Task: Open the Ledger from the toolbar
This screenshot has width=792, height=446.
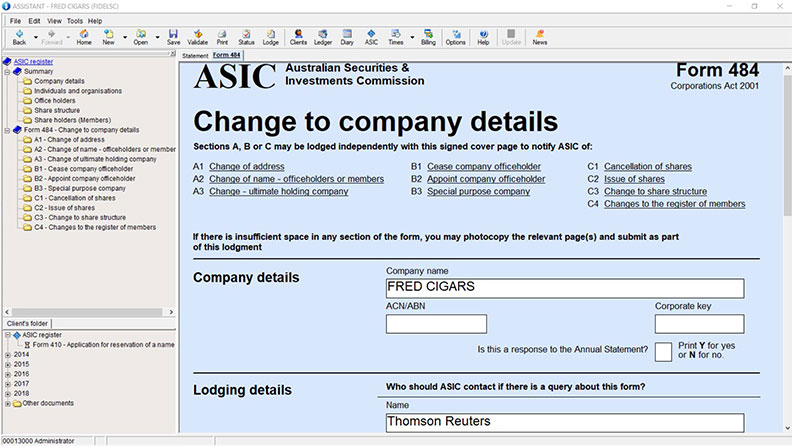Action: (x=324, y=37)
